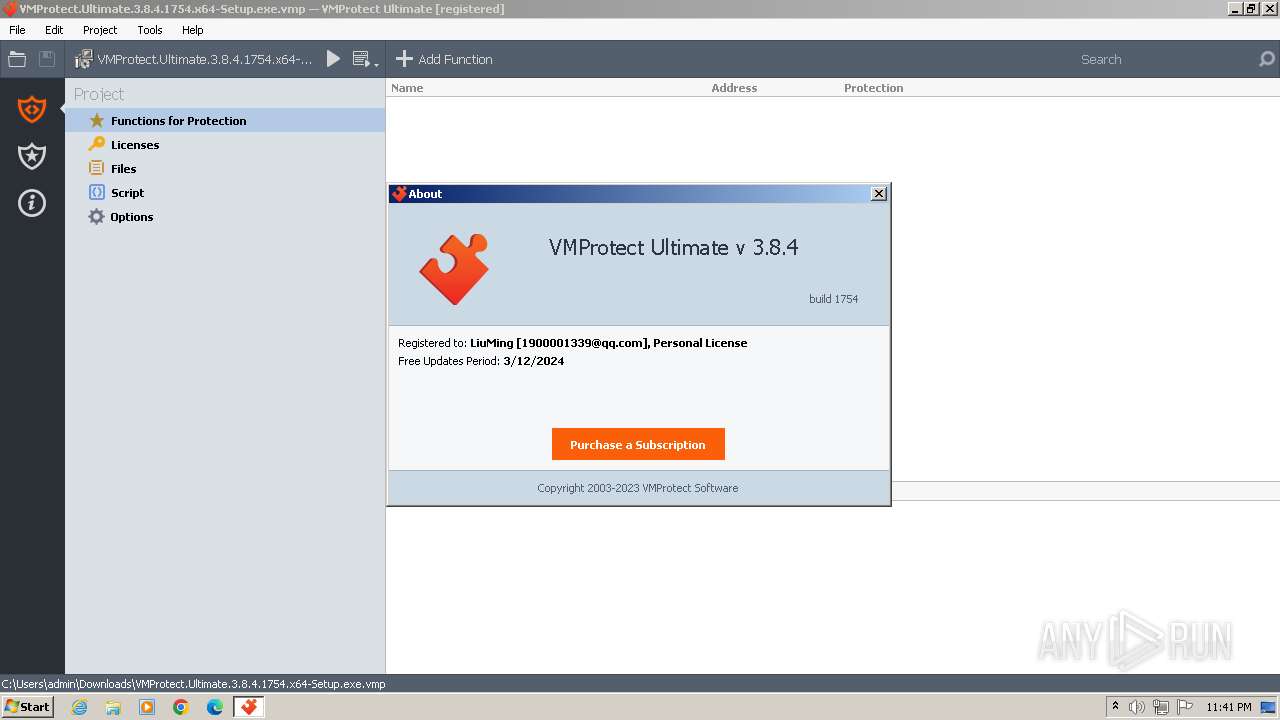The width and height of the screenshot is (1280, 720).
Task: Click Copyright 2003-2023 VMProtect Software text
Action: pos(638,488)
